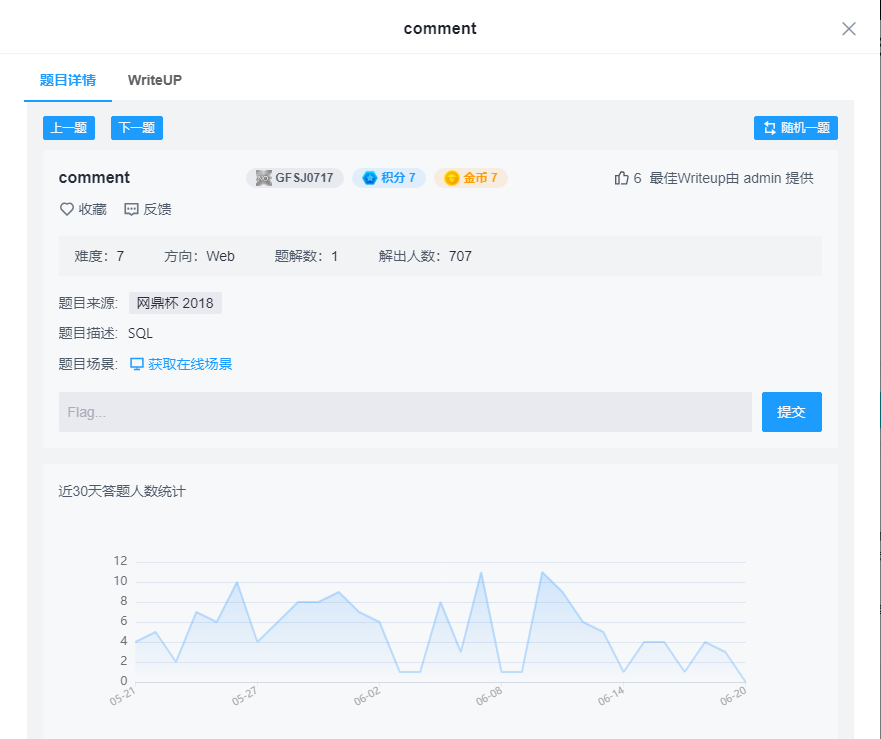Viewport: 881px width, 739px height.
Task: Click the 06-02 axis label
Action: (x=367, y=696)
